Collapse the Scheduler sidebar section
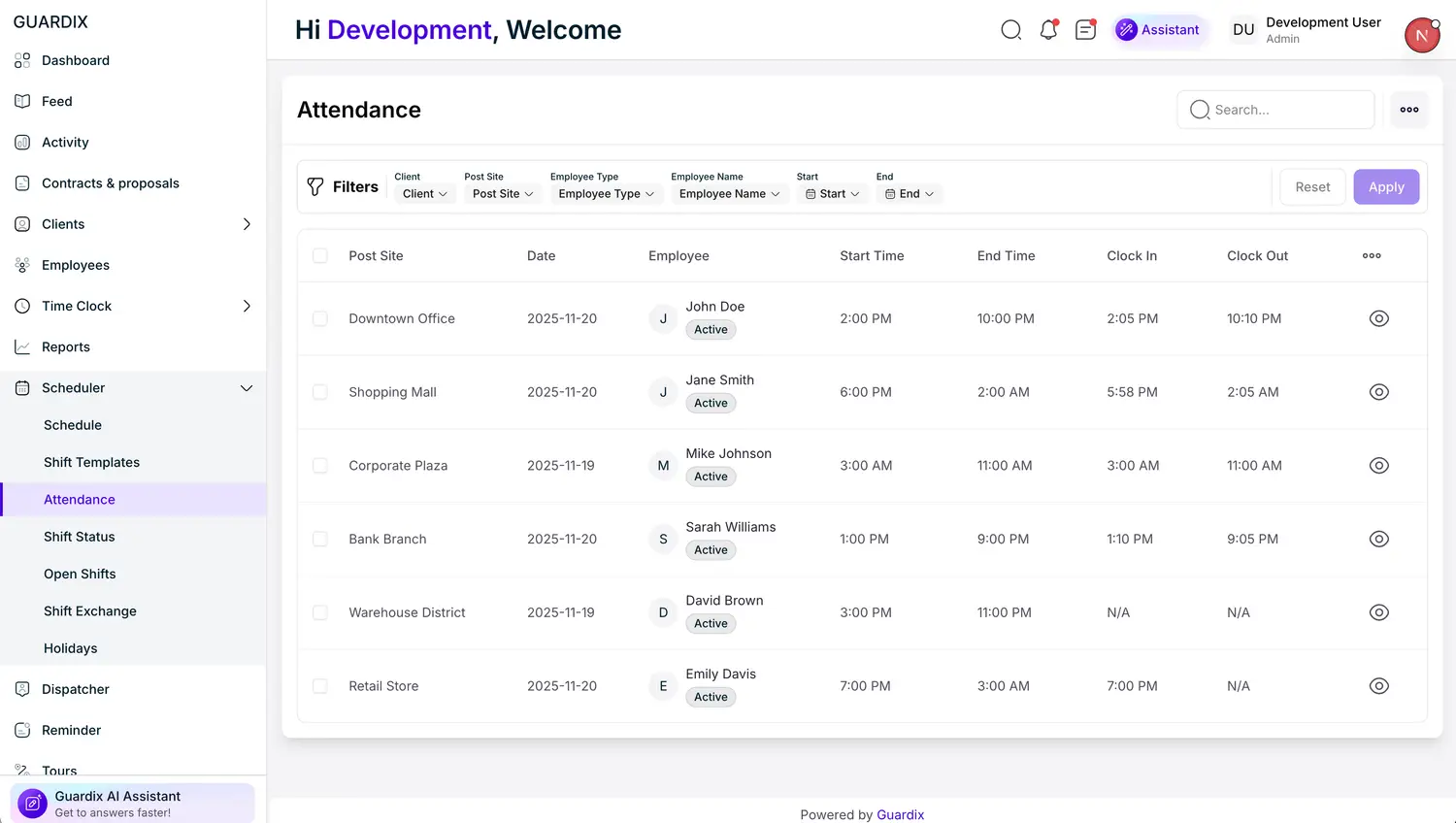The image size is (1456, 823). pos(246,388)
